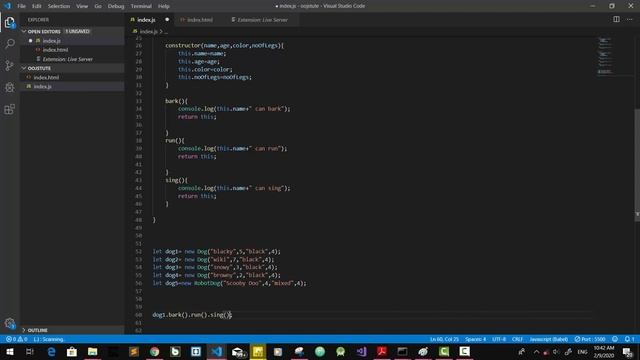Open the View menu
This screenshot has width=640, height=360.
click(x=82, y=6)
